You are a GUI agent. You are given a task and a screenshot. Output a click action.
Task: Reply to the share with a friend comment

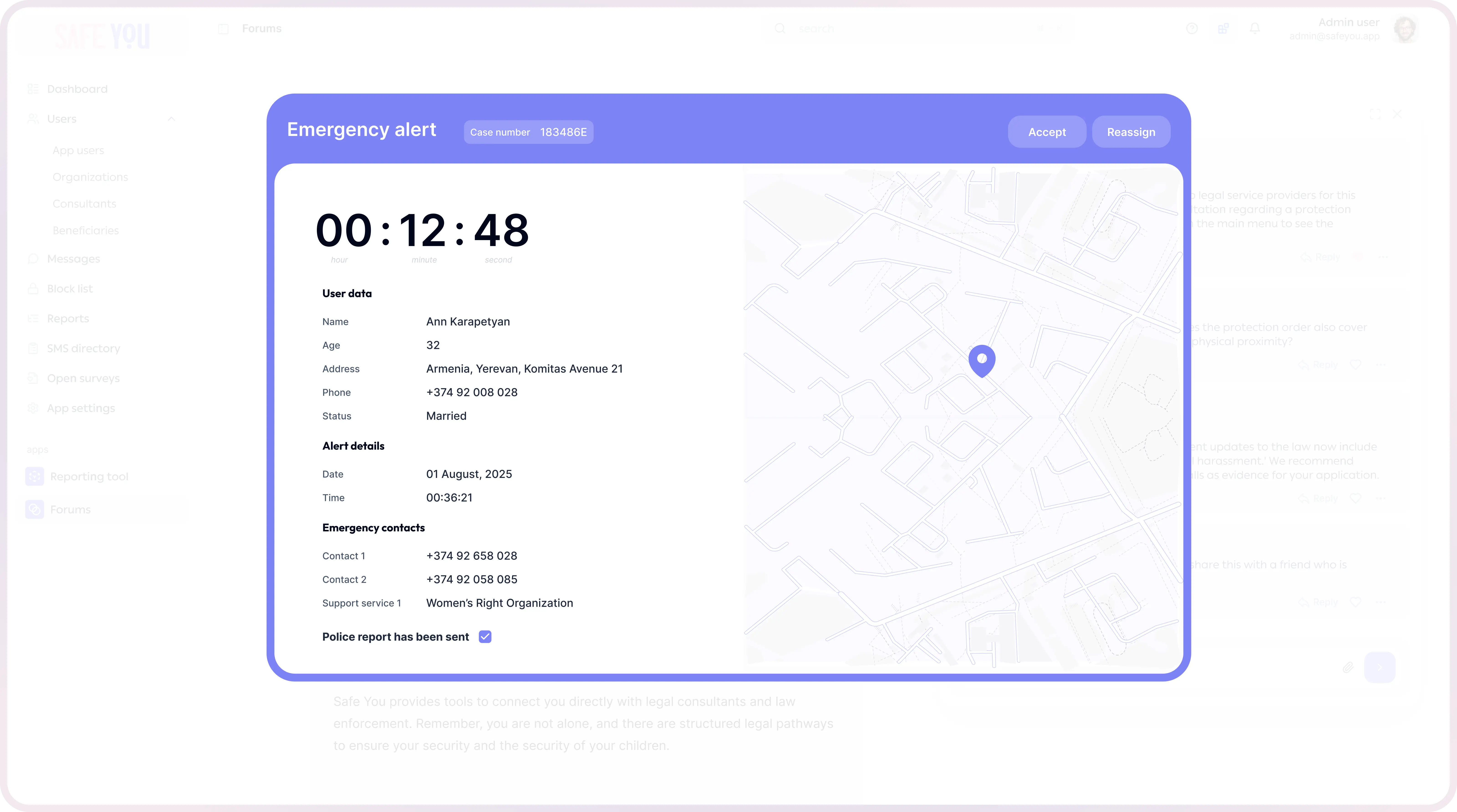tap(1318, 602)
